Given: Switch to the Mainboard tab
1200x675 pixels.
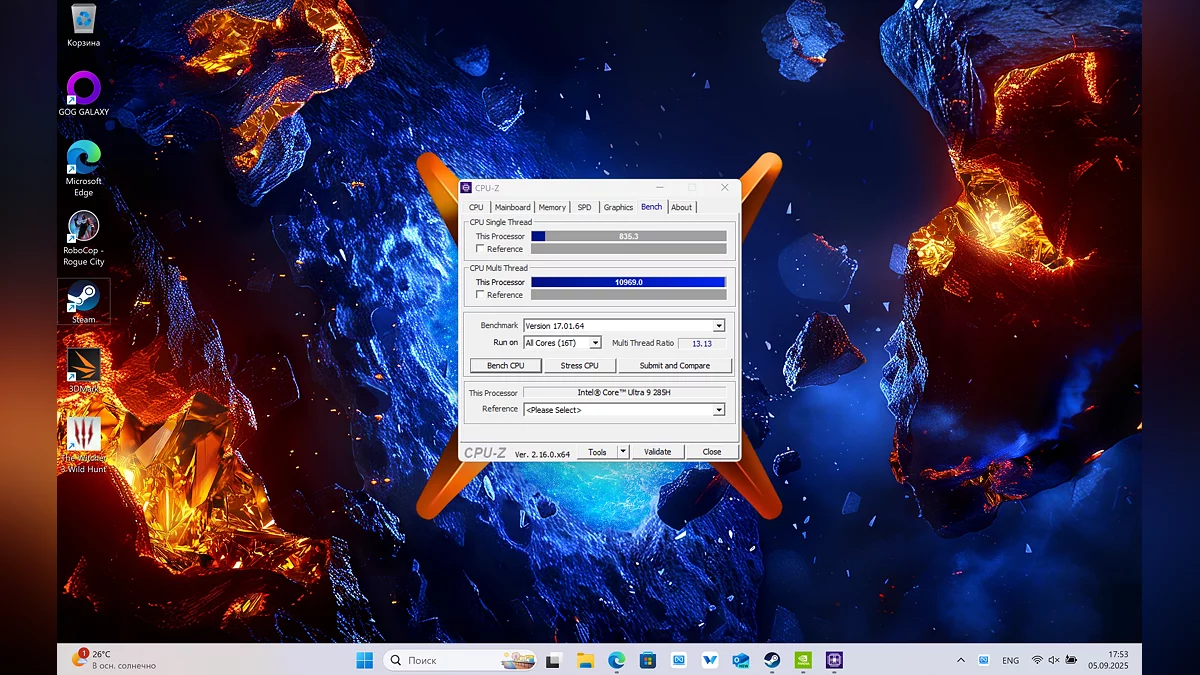Looking at the screenshot, I should [512, 207].
